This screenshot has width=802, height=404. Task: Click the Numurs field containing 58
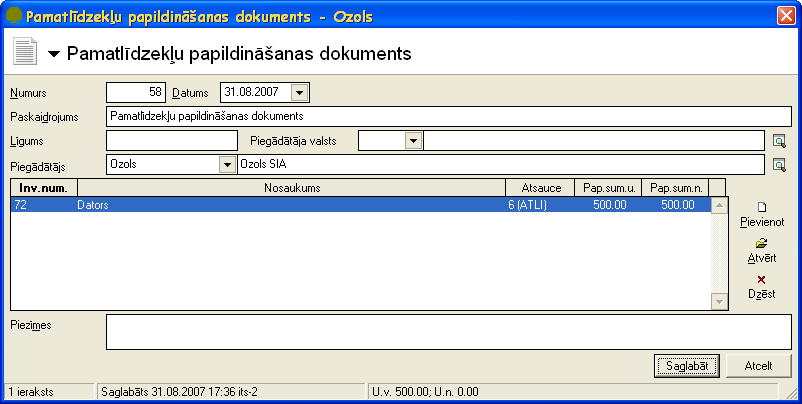coord(136,93)
